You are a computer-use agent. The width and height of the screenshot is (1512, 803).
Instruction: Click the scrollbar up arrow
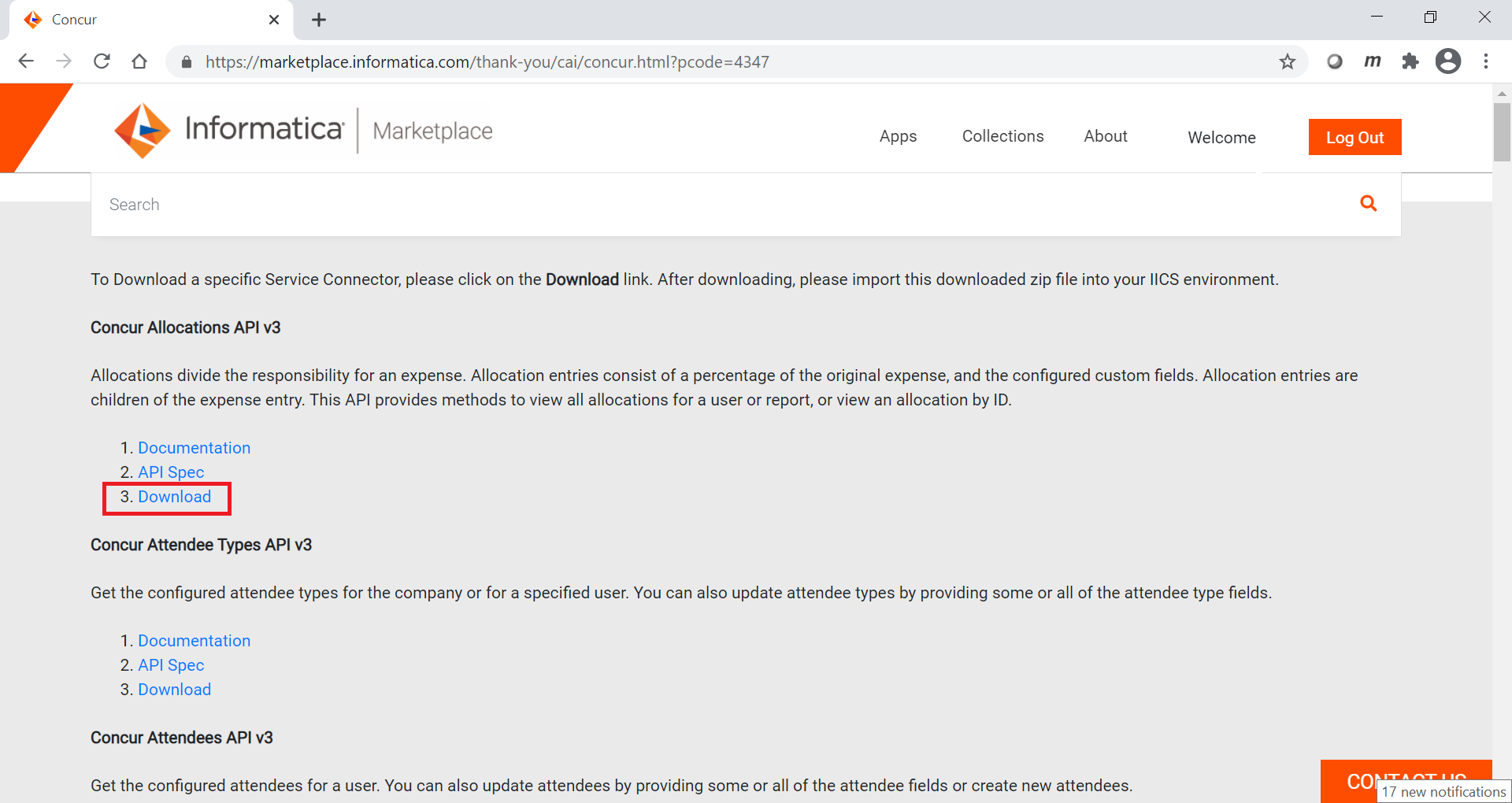(1502, 93)
